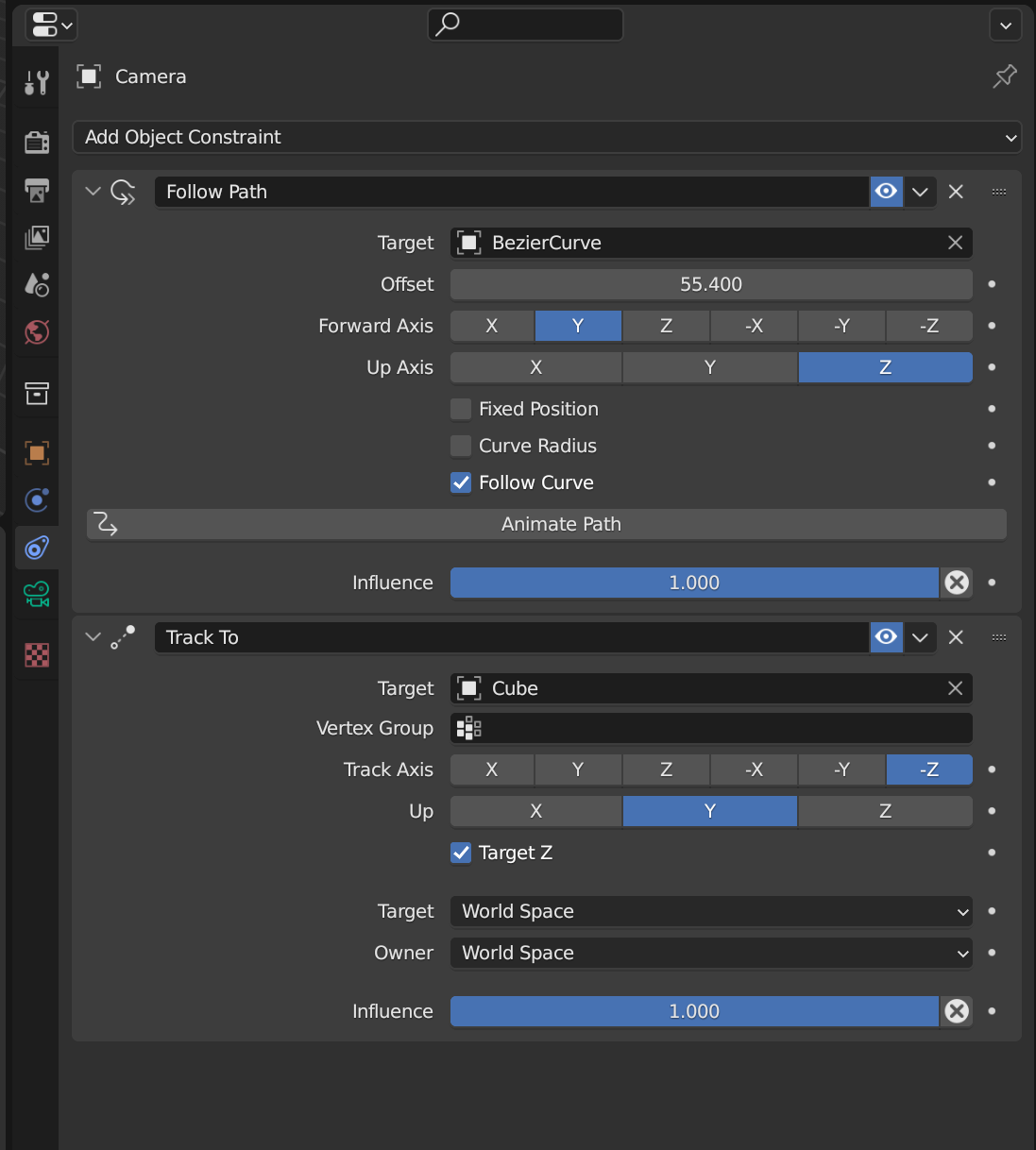1036x1150 pixels.
Task: Set Track To Up axis to Z
Action: (885, 811)
